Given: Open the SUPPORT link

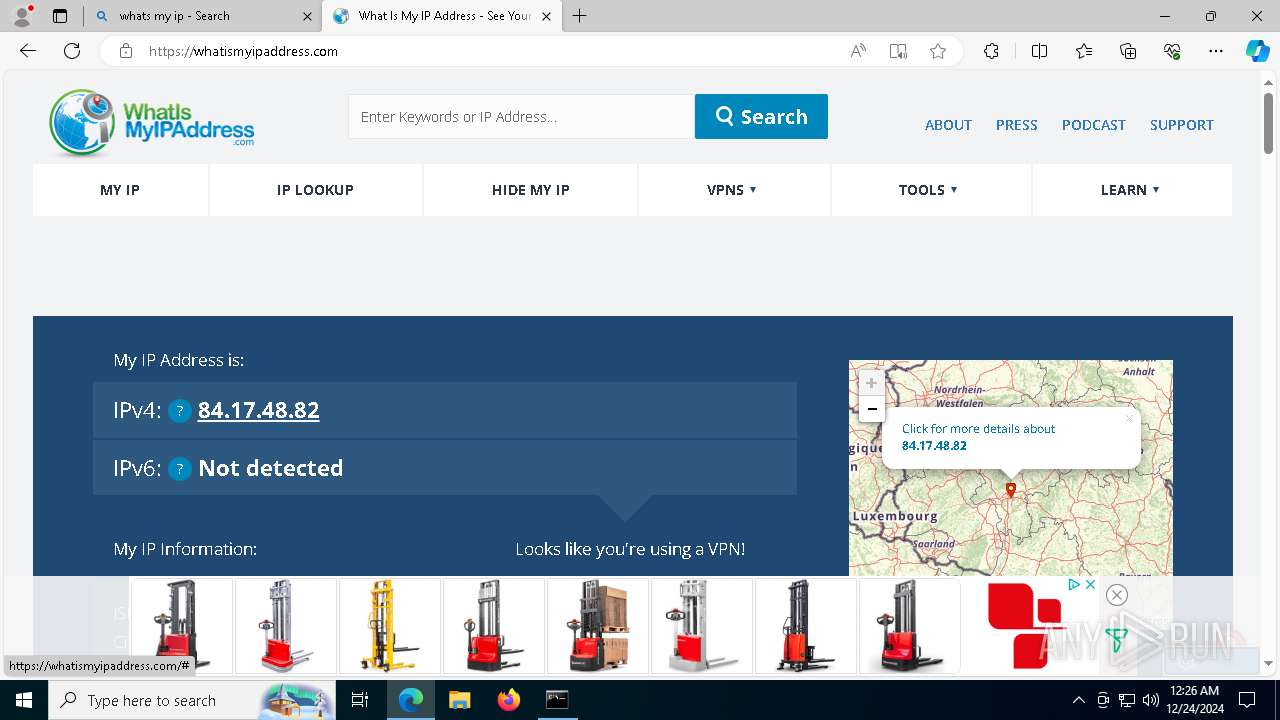Looking at the screenshot, I should click(x=1181, y=125).
